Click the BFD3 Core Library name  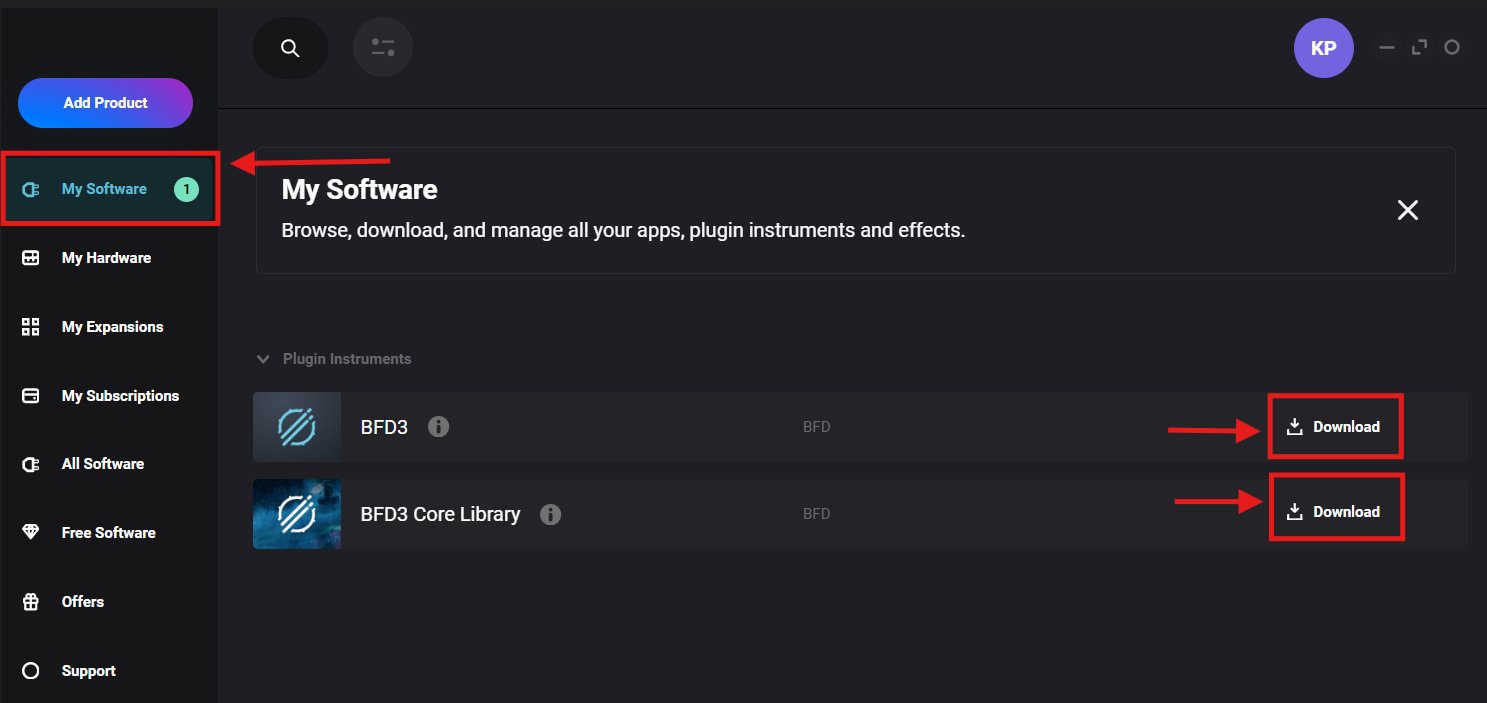click(x=440, y=515)
